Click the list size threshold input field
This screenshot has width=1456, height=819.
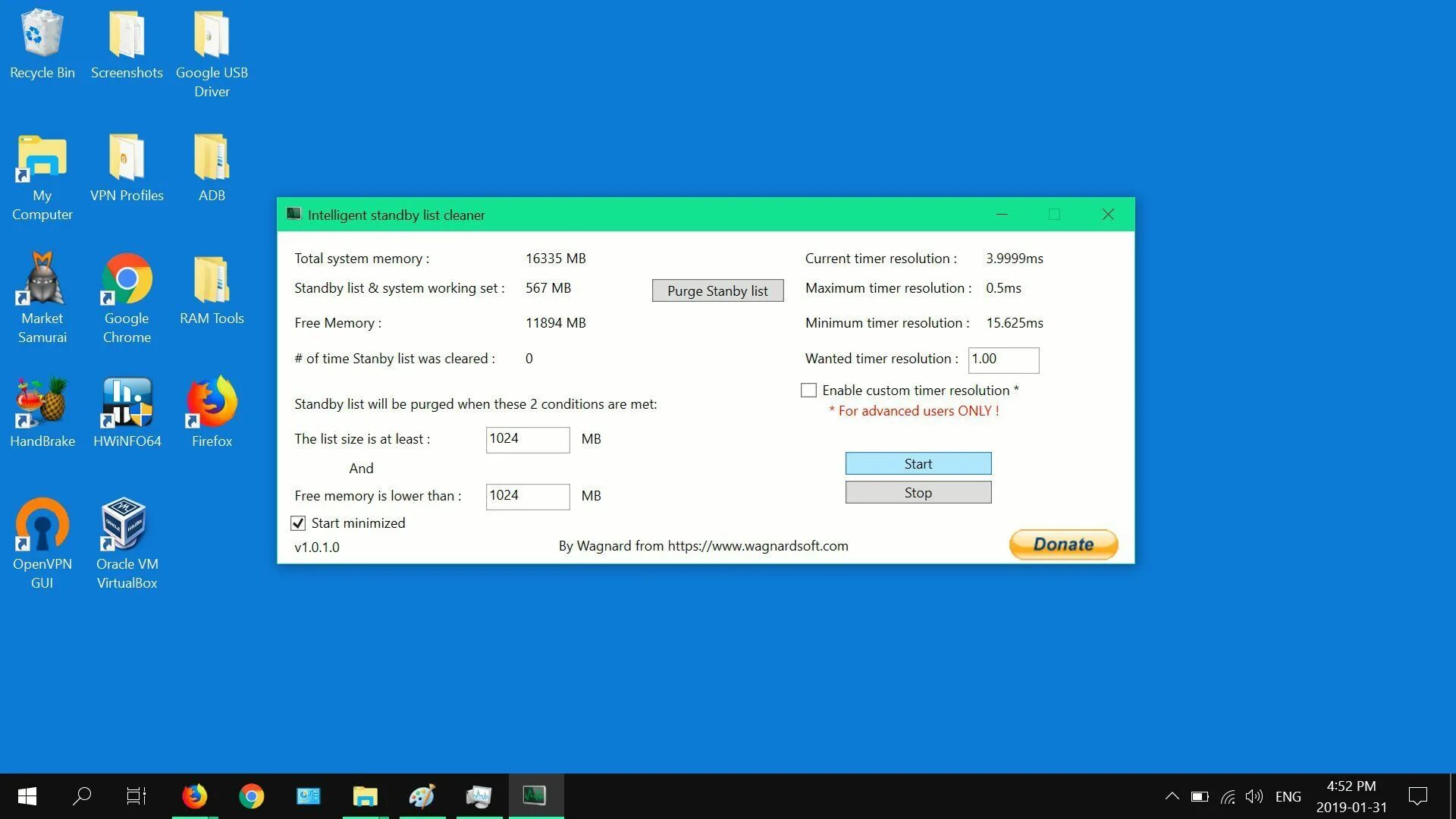tap(527, 439)
